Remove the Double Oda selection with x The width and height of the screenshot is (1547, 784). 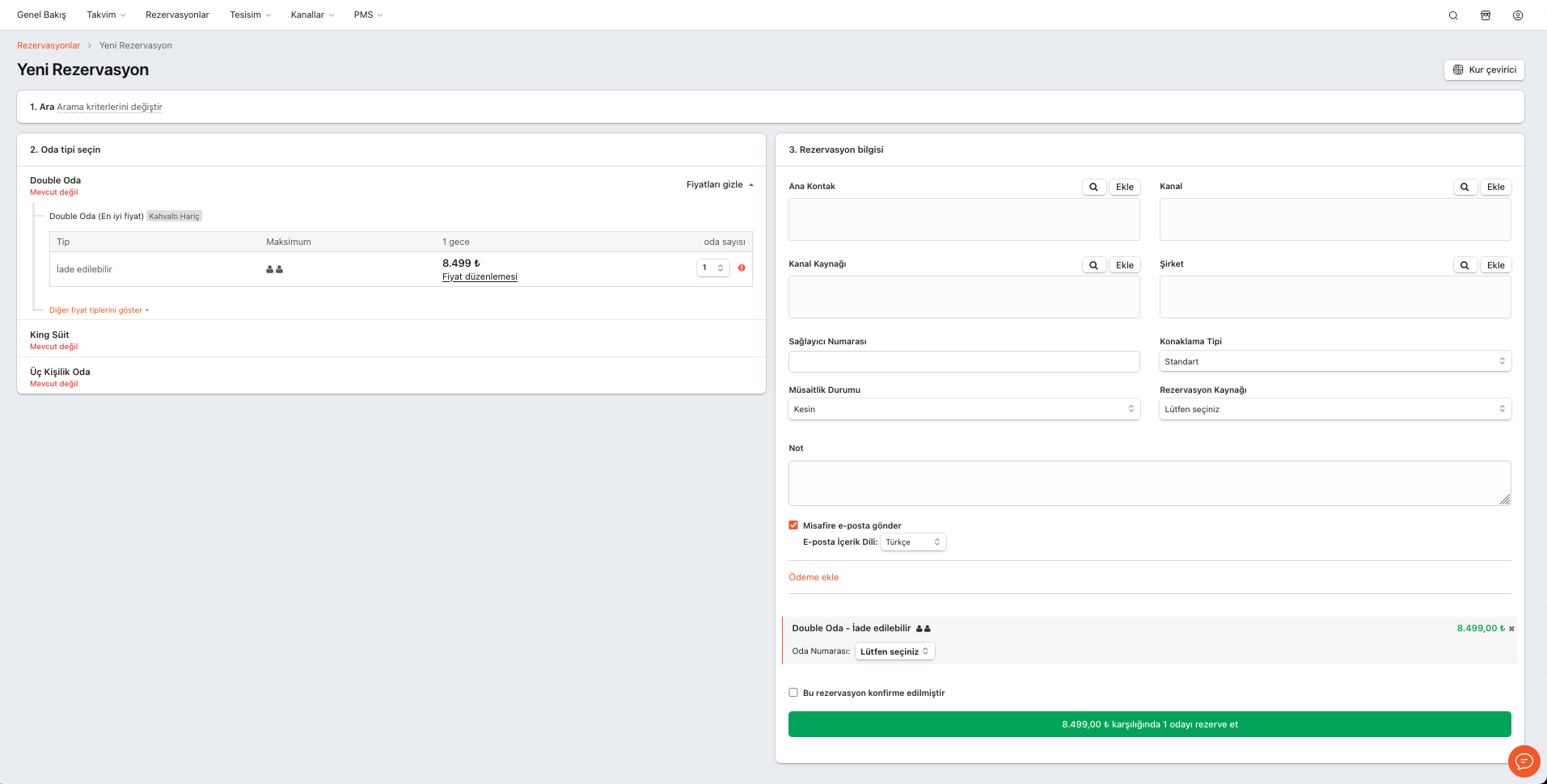pos(1511,629)
